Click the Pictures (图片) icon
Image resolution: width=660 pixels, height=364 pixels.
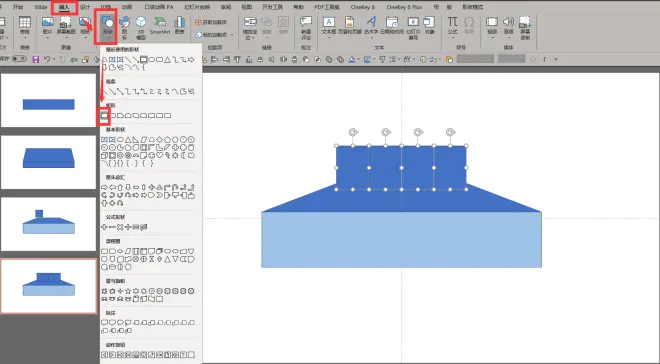[x=48, y=26]
